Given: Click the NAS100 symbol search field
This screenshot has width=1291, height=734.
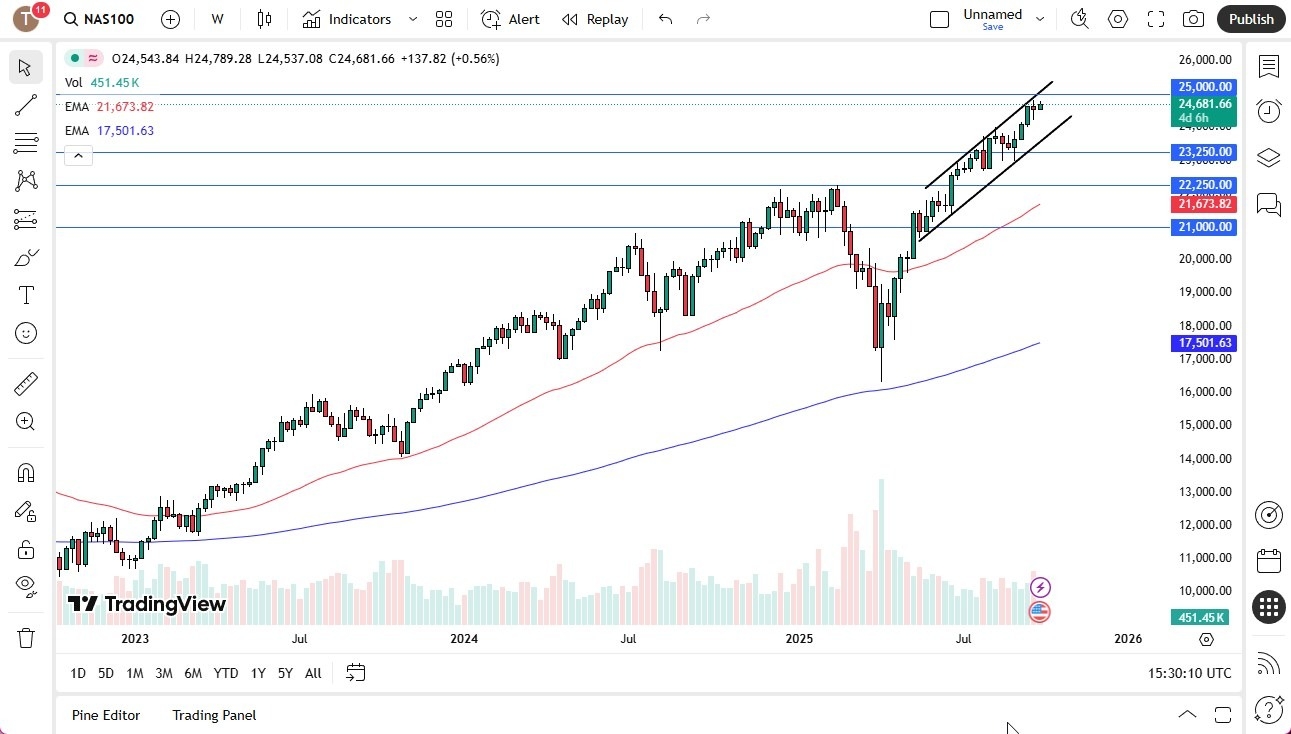Looking at the screenshot, I should (x=98, y=19).
